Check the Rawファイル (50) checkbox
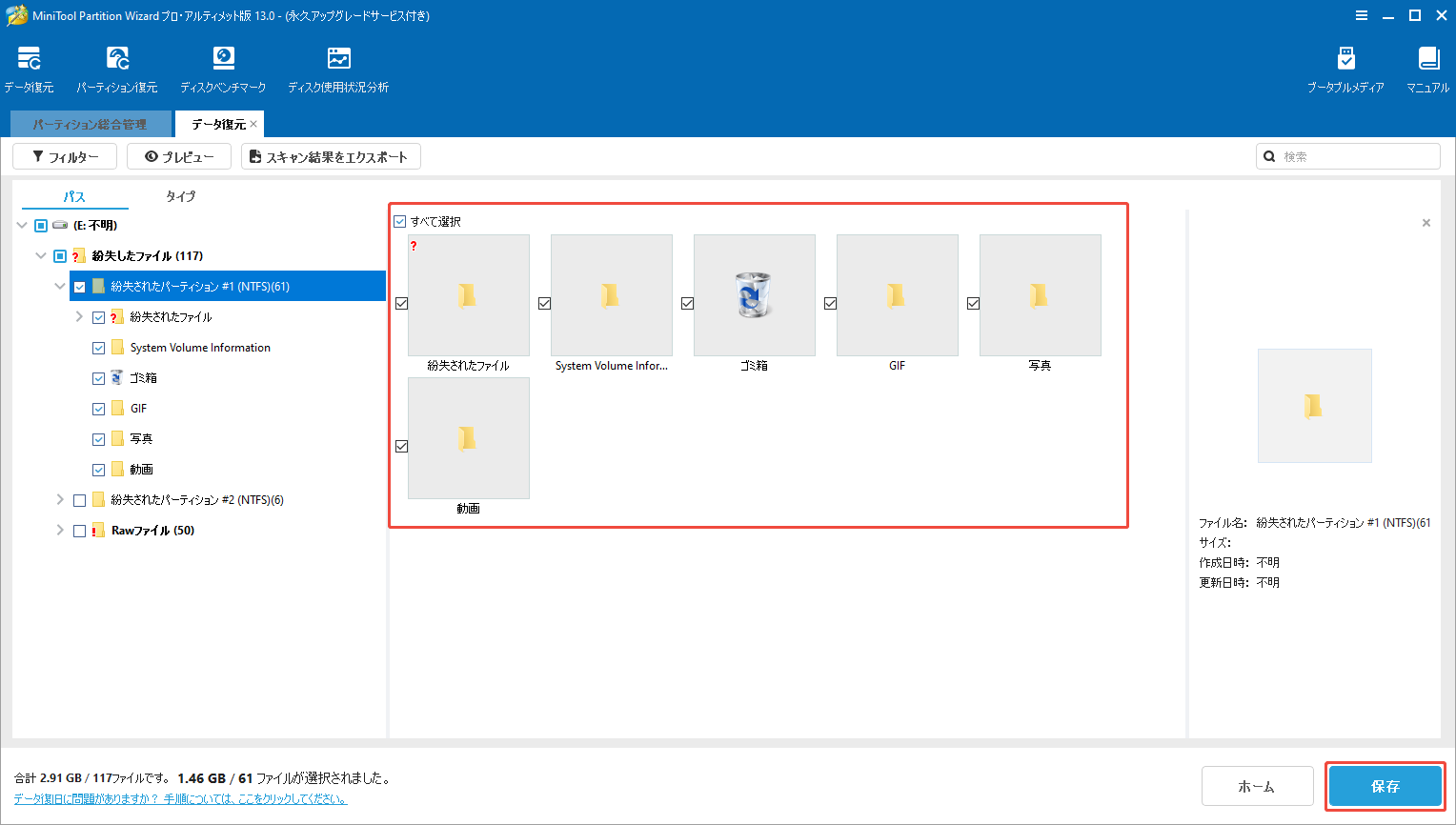 click(x=79, y=530)
